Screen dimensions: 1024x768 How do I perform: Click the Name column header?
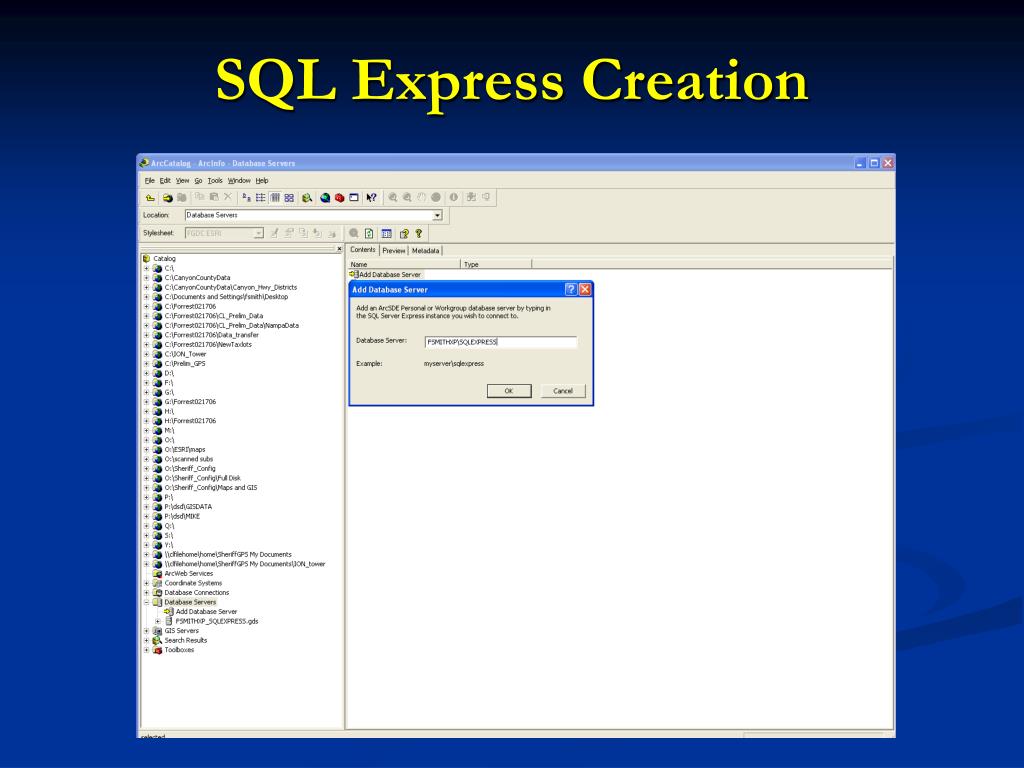point(404,264)
